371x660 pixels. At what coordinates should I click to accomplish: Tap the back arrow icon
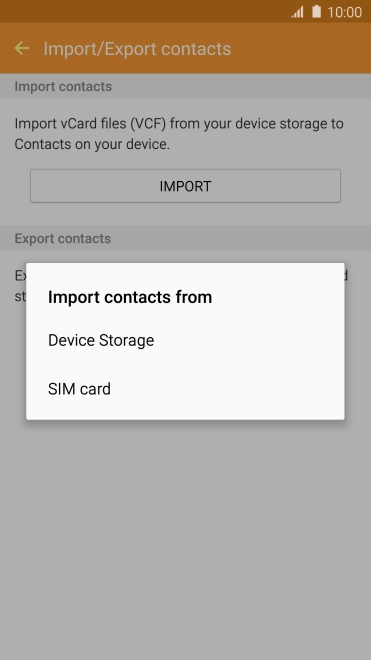tap(21, 48)
